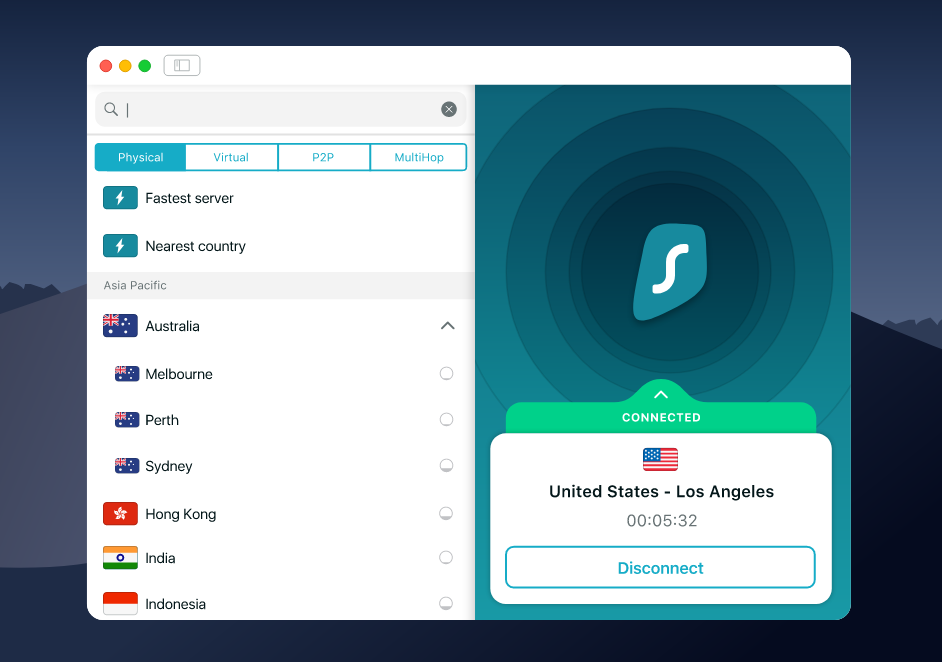Click the United States flag above connection info
Image resolution: width=942 pixels, height=662 pixels.
660,459
